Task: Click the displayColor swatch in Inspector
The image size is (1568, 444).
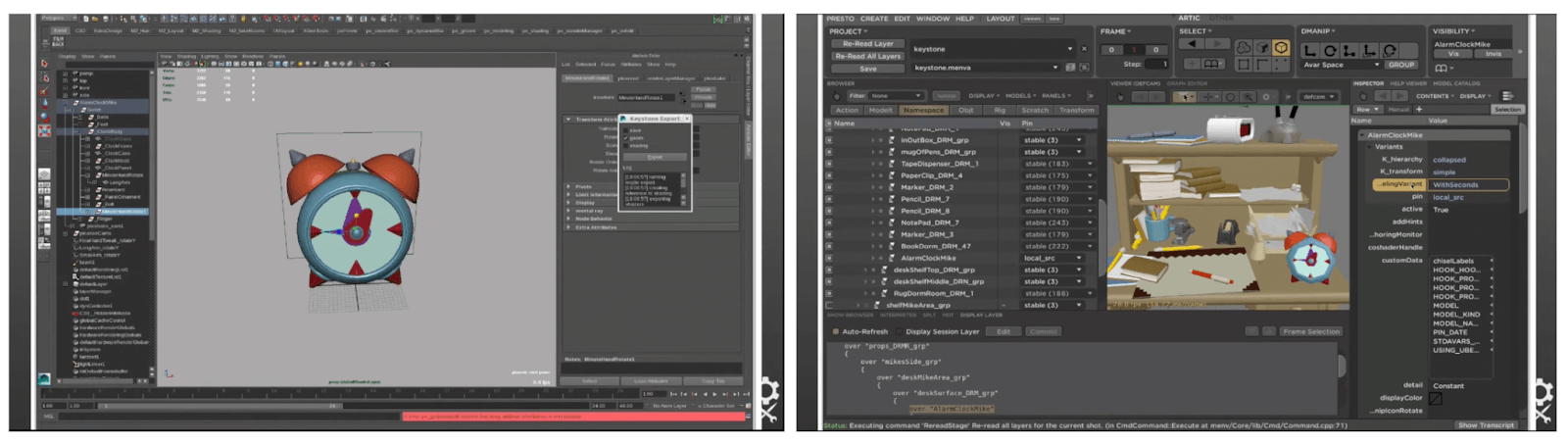Action: pyautogui.click(x=1436, y=399)
